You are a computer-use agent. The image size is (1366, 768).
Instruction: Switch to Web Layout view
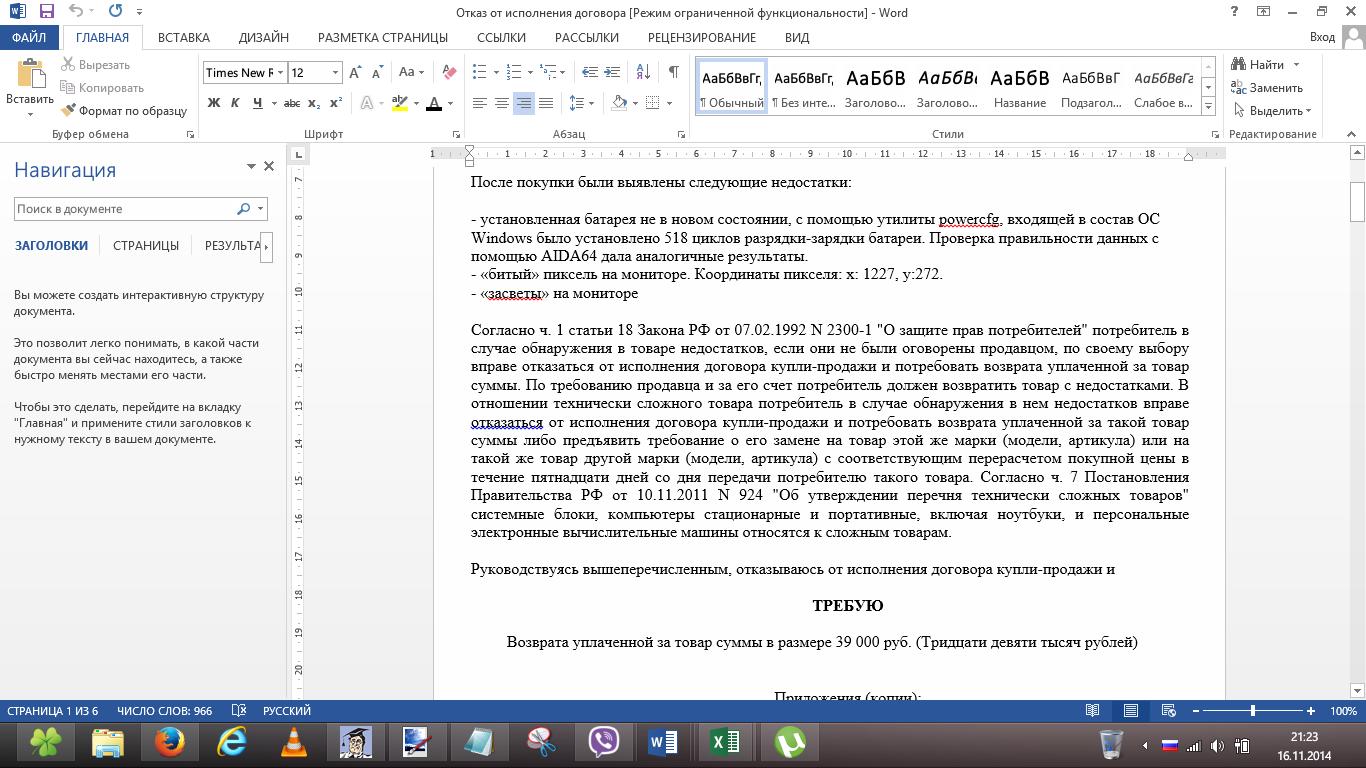click(1168, 711)
